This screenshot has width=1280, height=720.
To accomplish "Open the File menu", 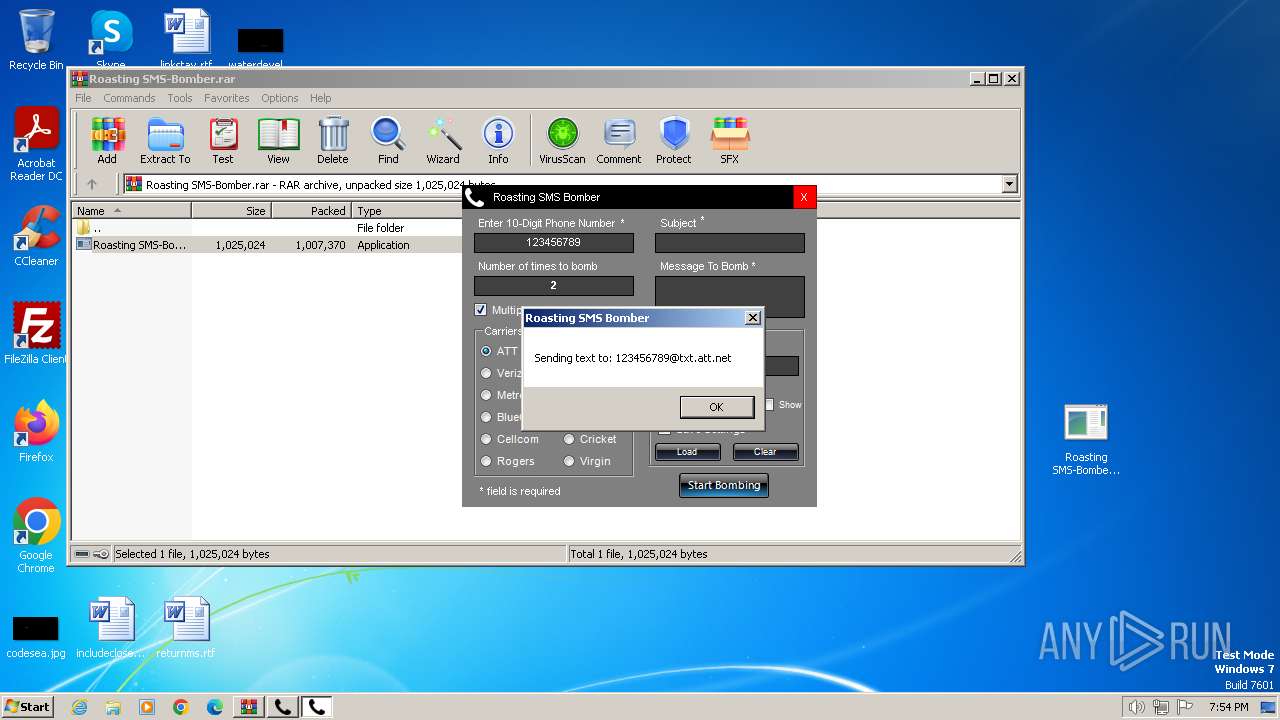I will coord(83,98).
